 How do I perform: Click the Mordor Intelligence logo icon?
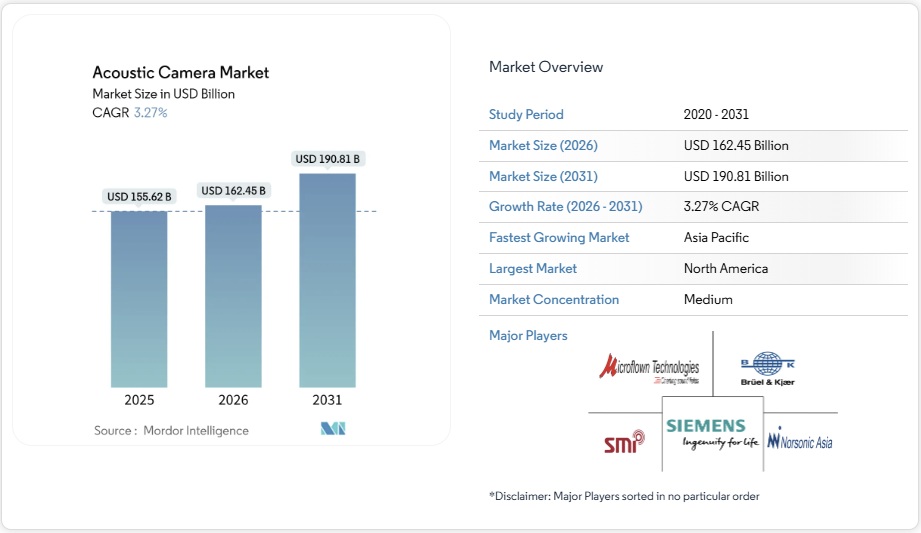332,430
